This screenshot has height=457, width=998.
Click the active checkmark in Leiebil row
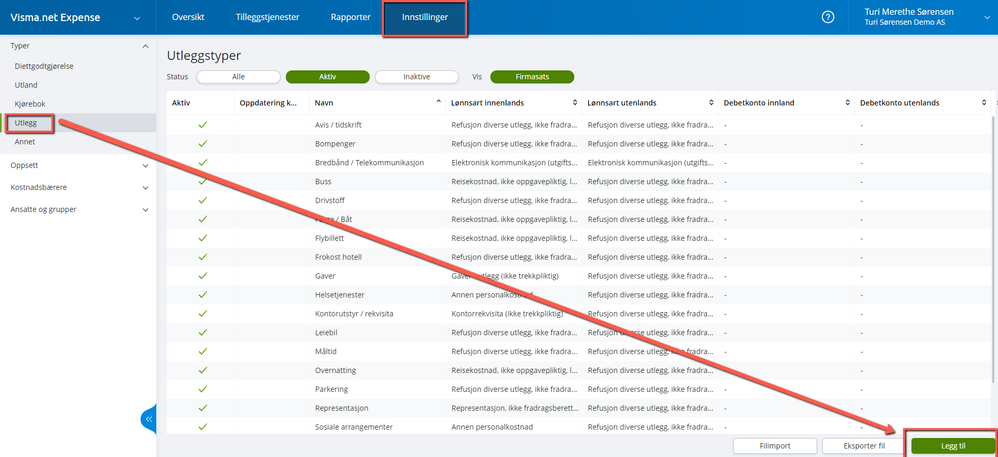point(203,332)
